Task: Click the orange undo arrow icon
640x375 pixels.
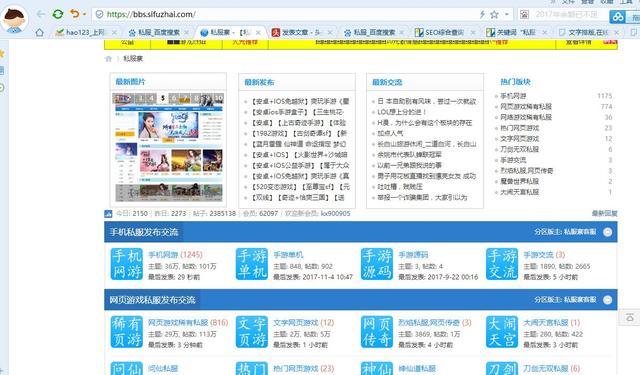Action: coord(74,14)
